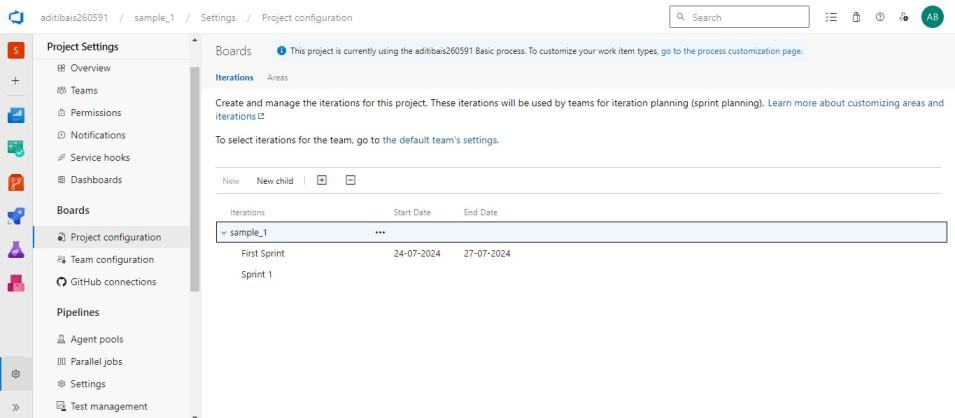Open Test Plans flask icon
This screenshot has height=418, width=955.
[15, 250]
